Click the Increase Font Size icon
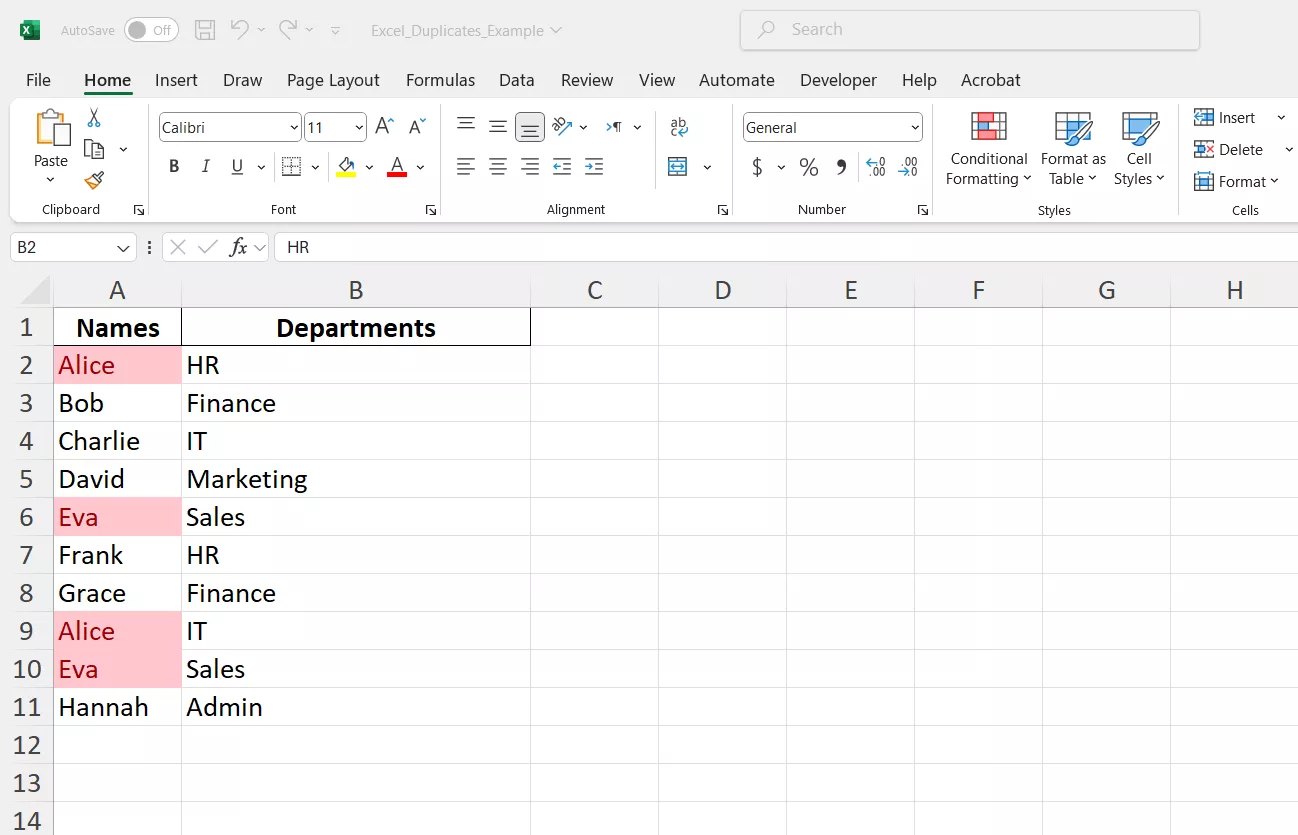 click(x=383, y=126)
